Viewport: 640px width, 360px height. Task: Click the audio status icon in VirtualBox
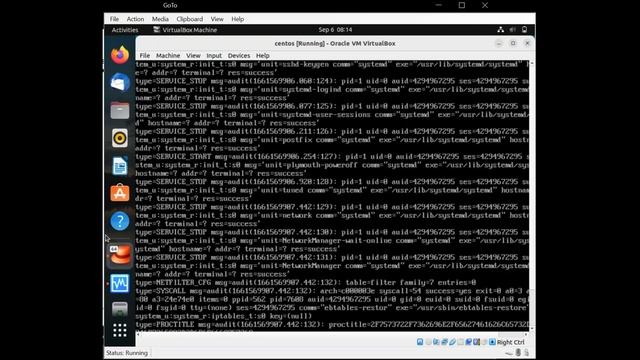(436, 342)
